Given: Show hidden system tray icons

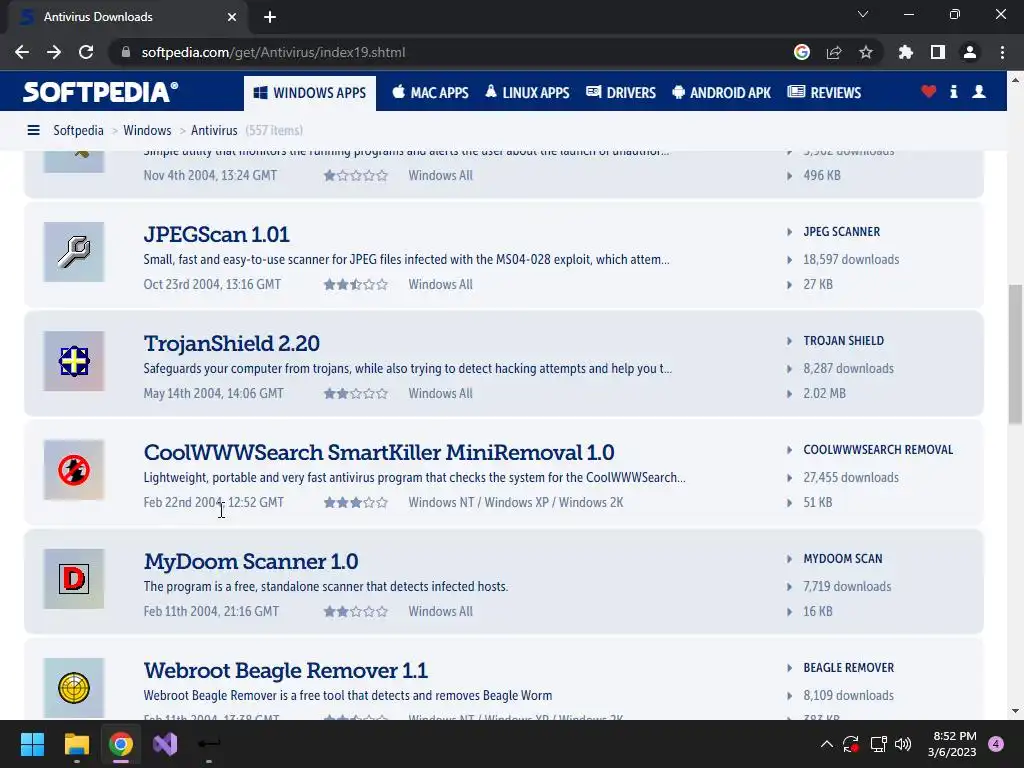Looking at the screenshot, I should point(826,744).
